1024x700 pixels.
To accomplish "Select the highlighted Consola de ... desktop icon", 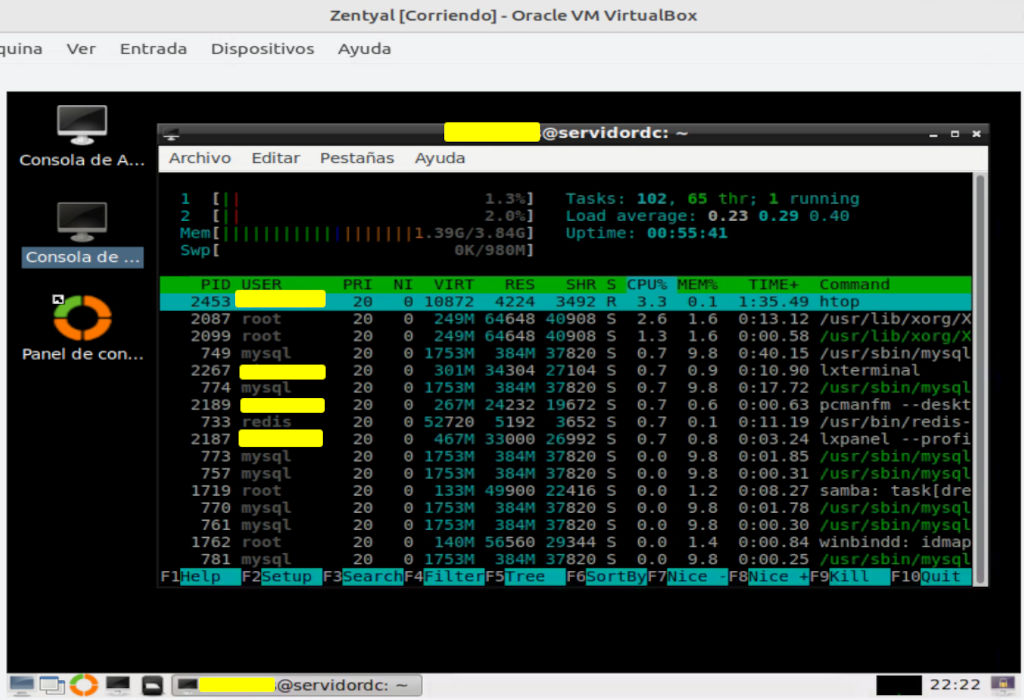I will coord(82,234).
